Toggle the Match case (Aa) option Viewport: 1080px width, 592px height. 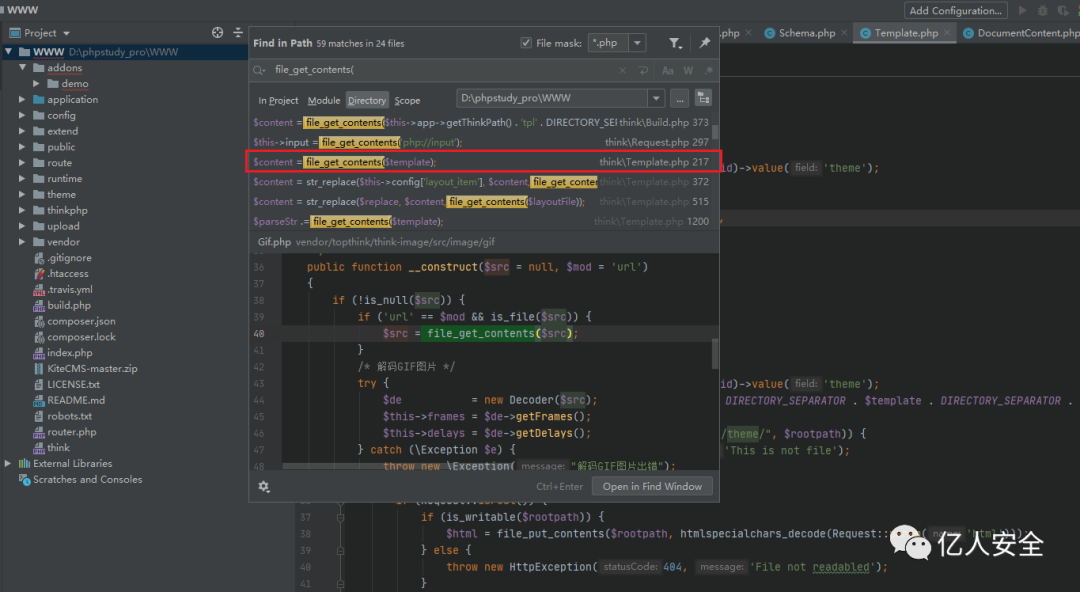668,71
